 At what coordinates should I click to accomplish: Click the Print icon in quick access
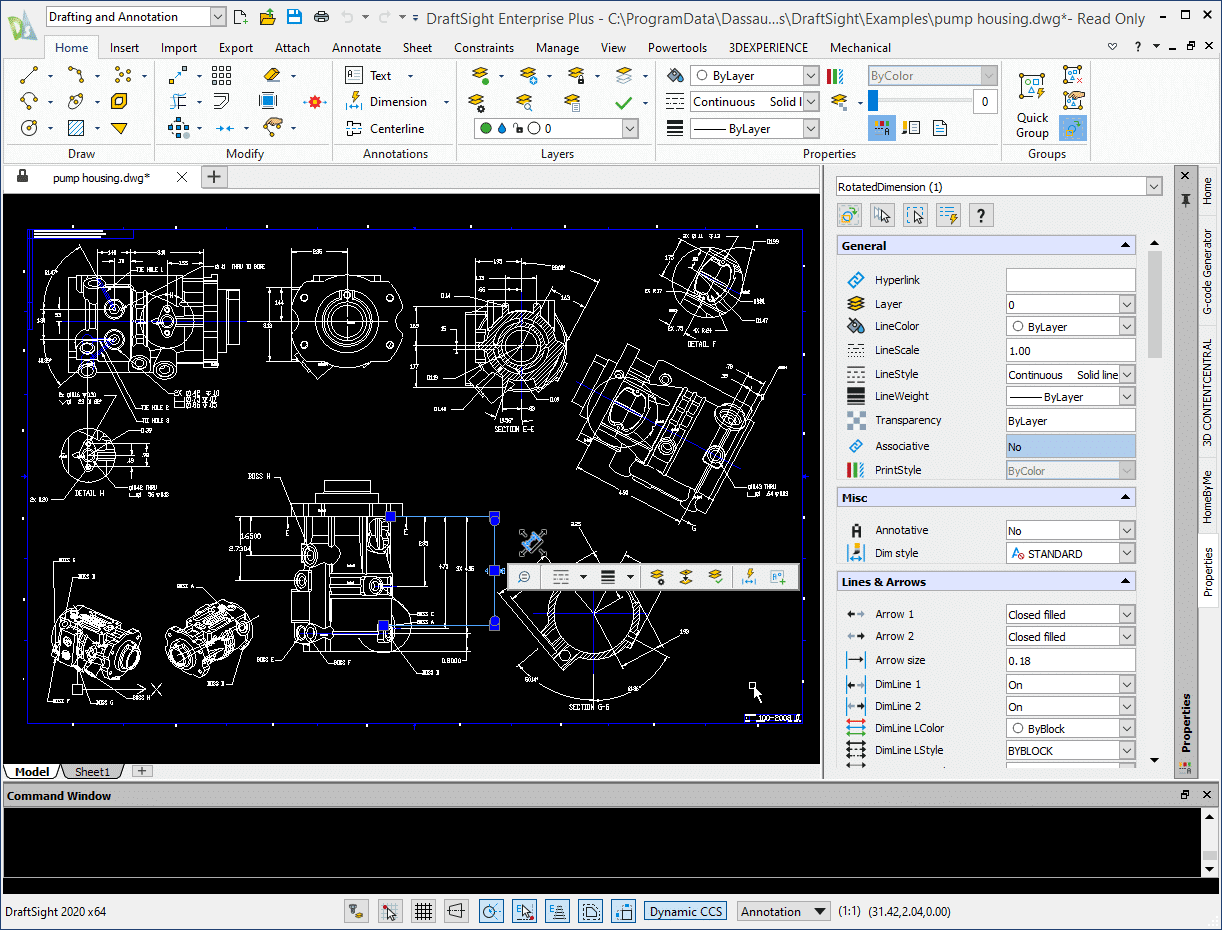(x=321, y=17)
